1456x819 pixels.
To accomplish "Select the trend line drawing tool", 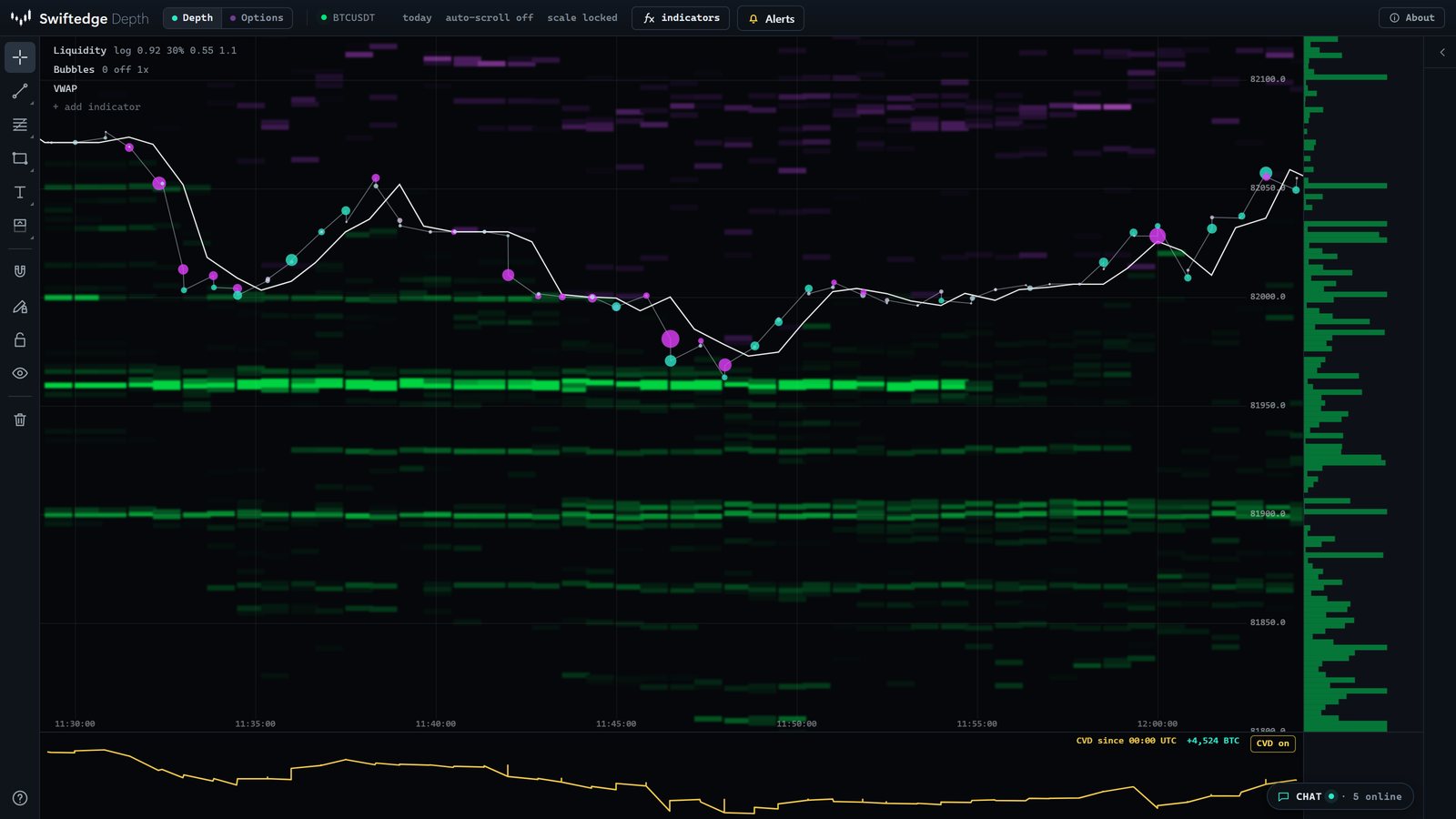I will 20,91.
